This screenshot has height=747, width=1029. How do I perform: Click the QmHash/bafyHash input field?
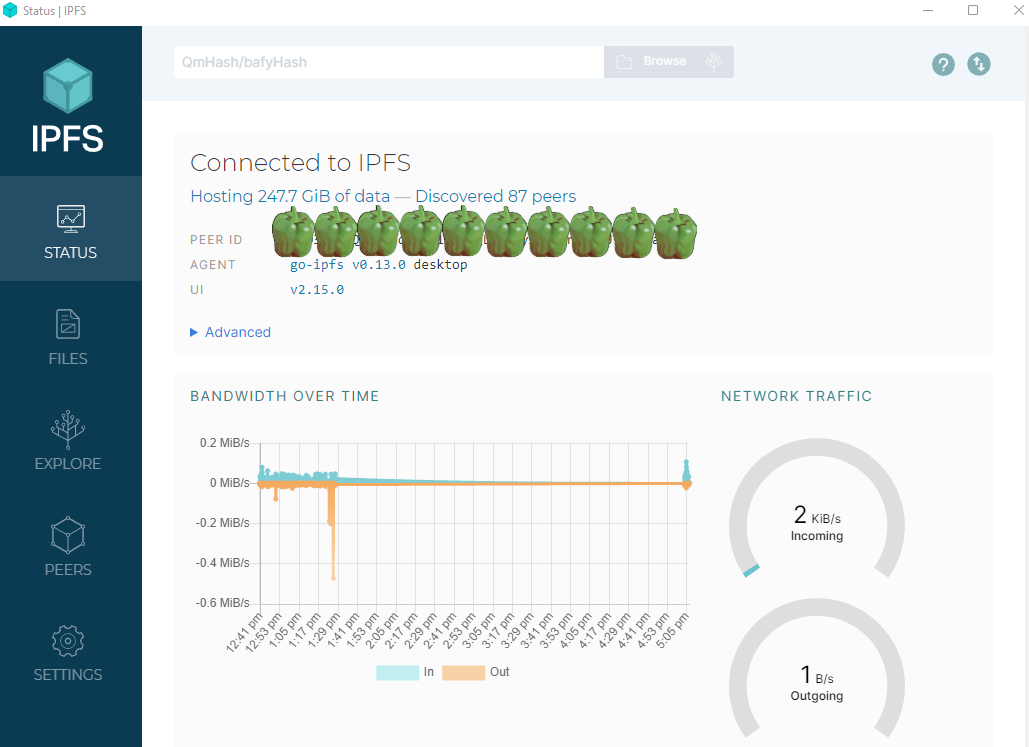pos(388,62)
